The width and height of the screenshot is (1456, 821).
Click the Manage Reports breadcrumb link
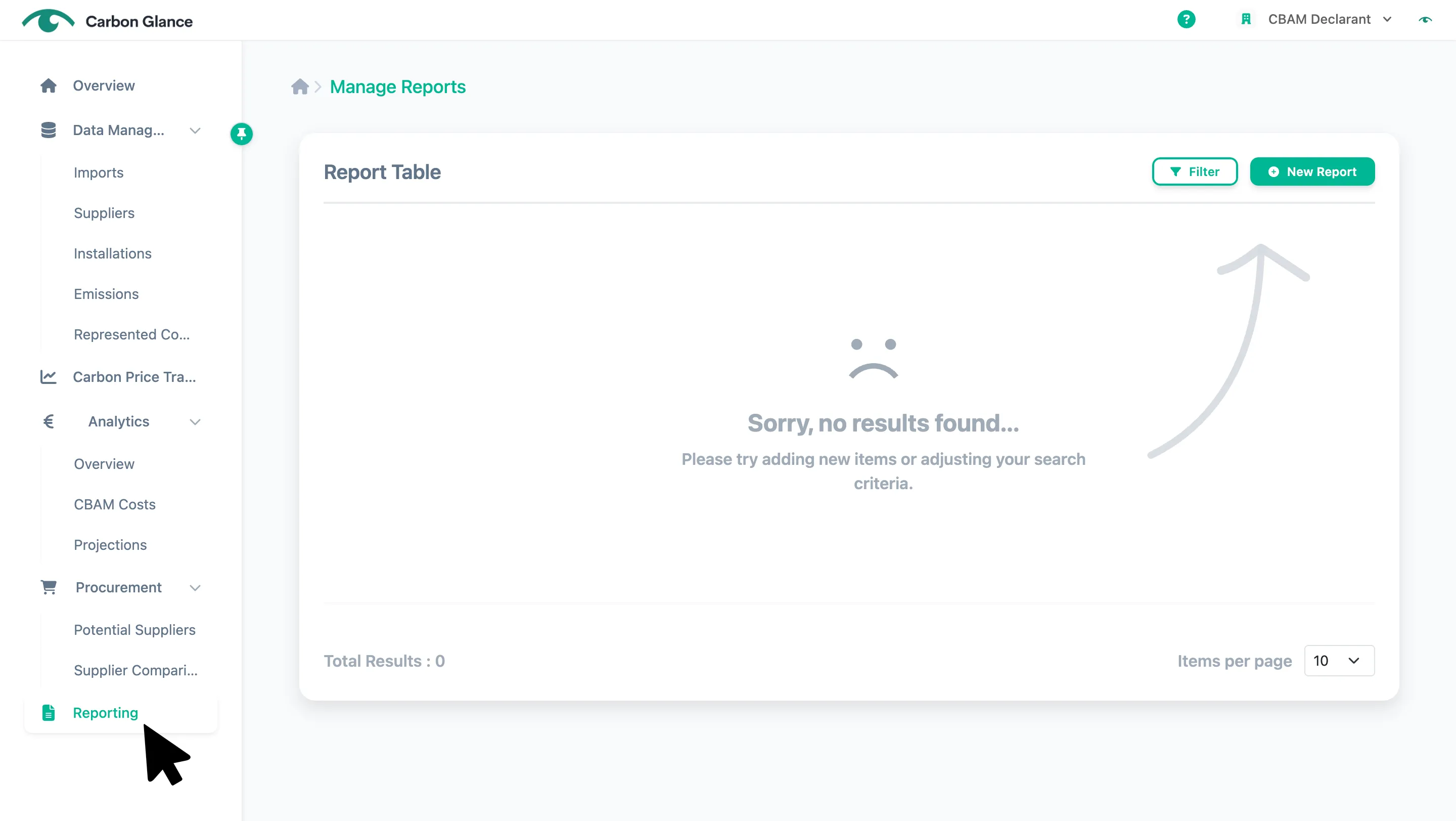(397, 87)
